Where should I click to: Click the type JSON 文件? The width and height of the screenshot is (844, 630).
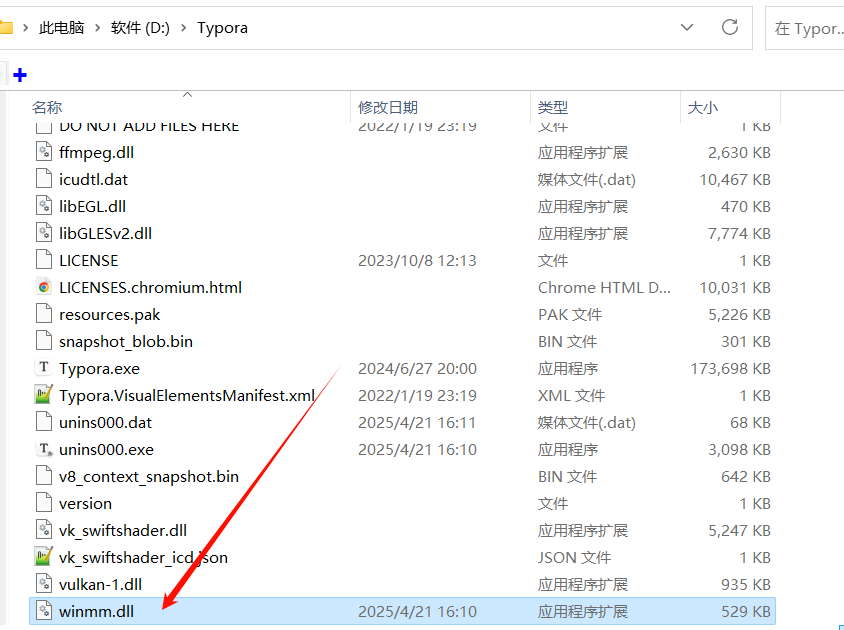pos(574,557)
